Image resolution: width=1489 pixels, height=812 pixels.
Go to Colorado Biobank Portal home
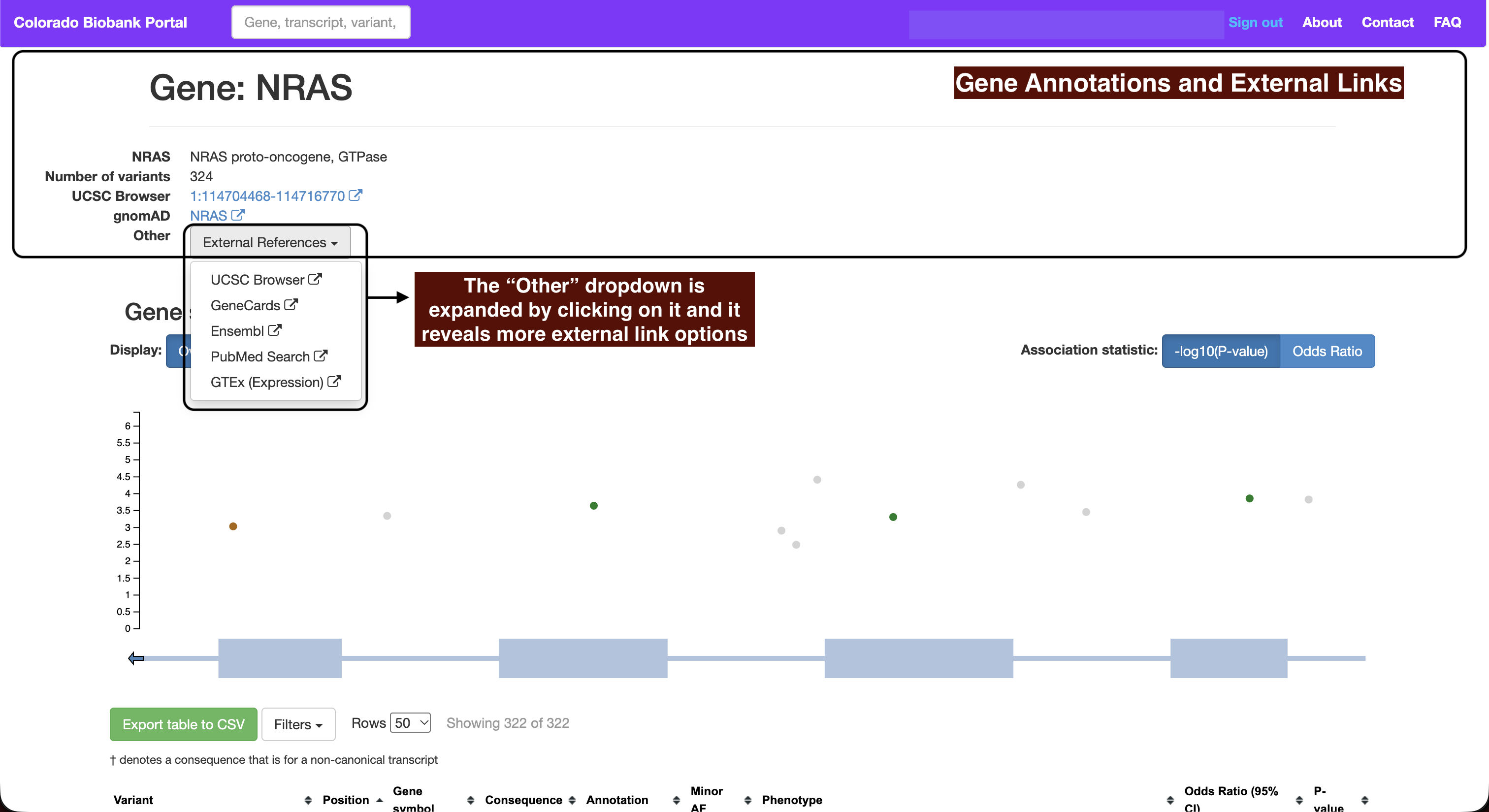[x=100, y=22]
